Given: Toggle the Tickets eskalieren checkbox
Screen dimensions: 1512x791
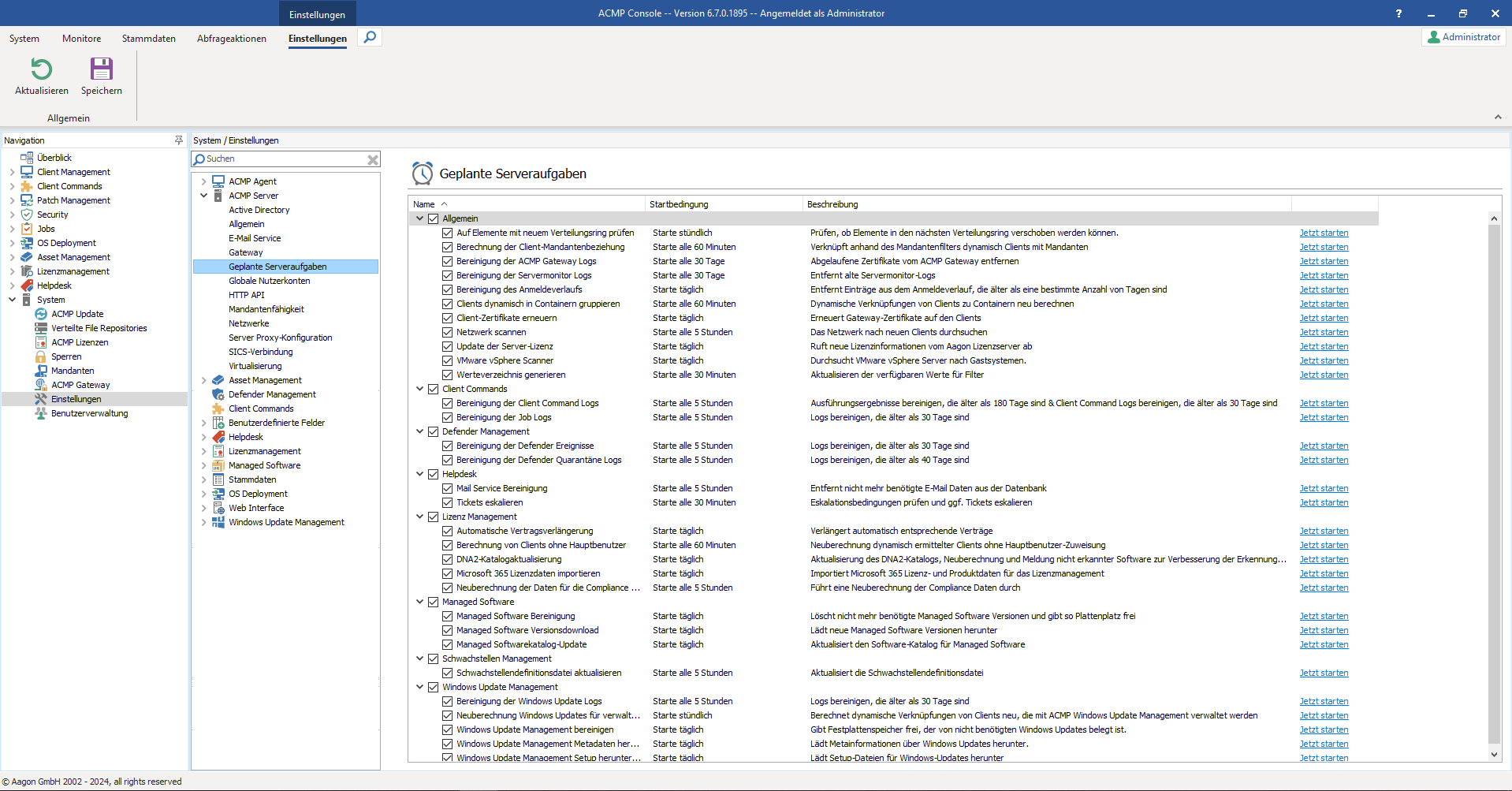Looking at the screenshot, I should click(x=447, y=502).
